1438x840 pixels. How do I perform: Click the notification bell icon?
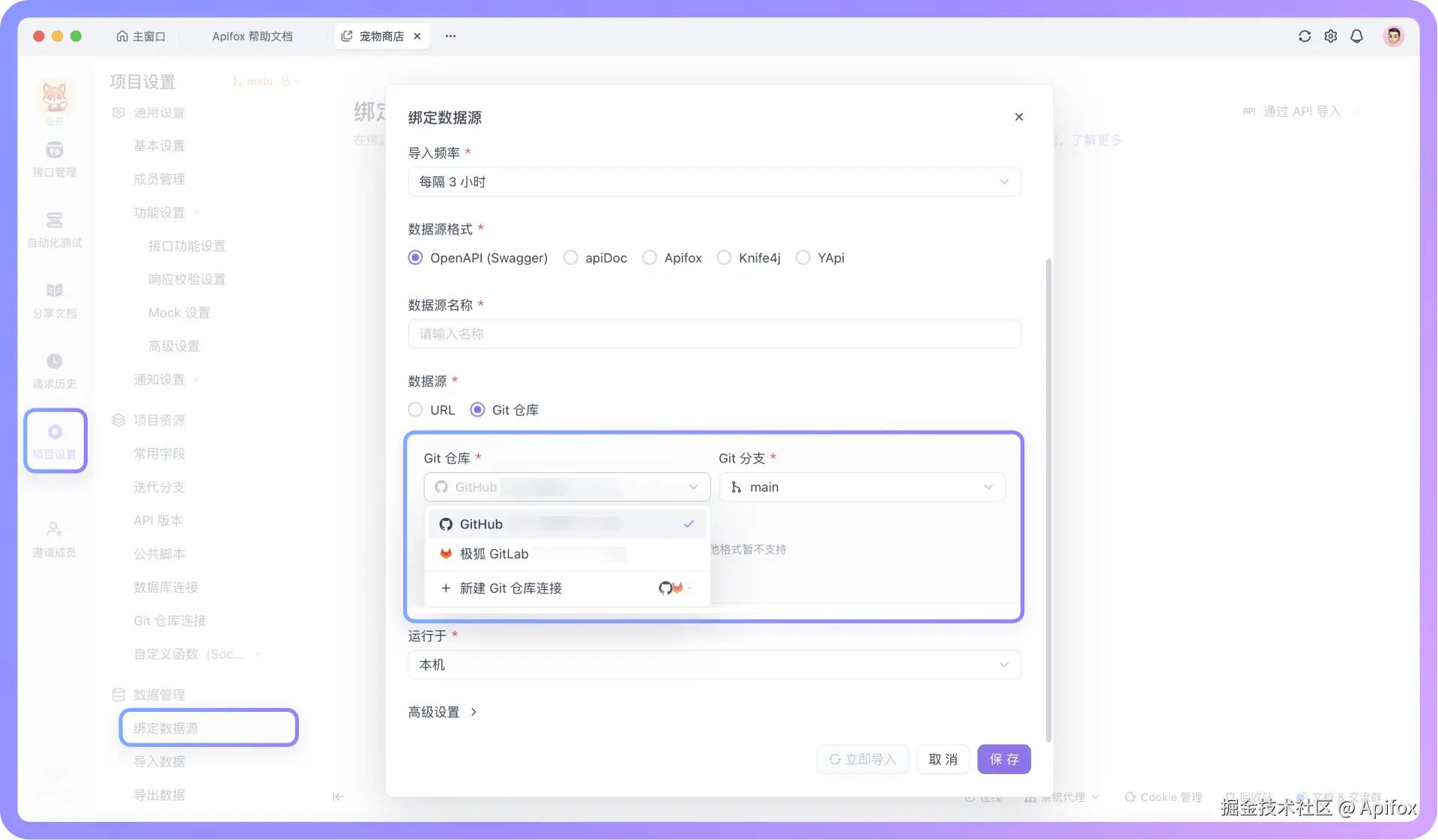point(1357,36)
